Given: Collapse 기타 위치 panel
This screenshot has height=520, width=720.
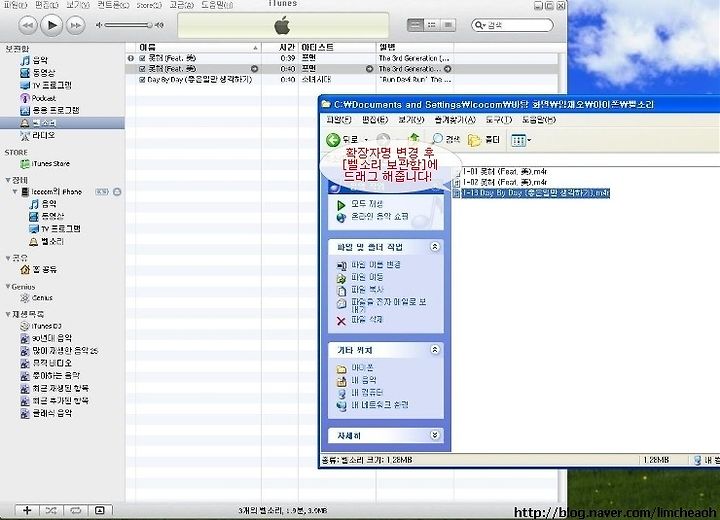Looking at the screenshot, I should coord(434,350).
